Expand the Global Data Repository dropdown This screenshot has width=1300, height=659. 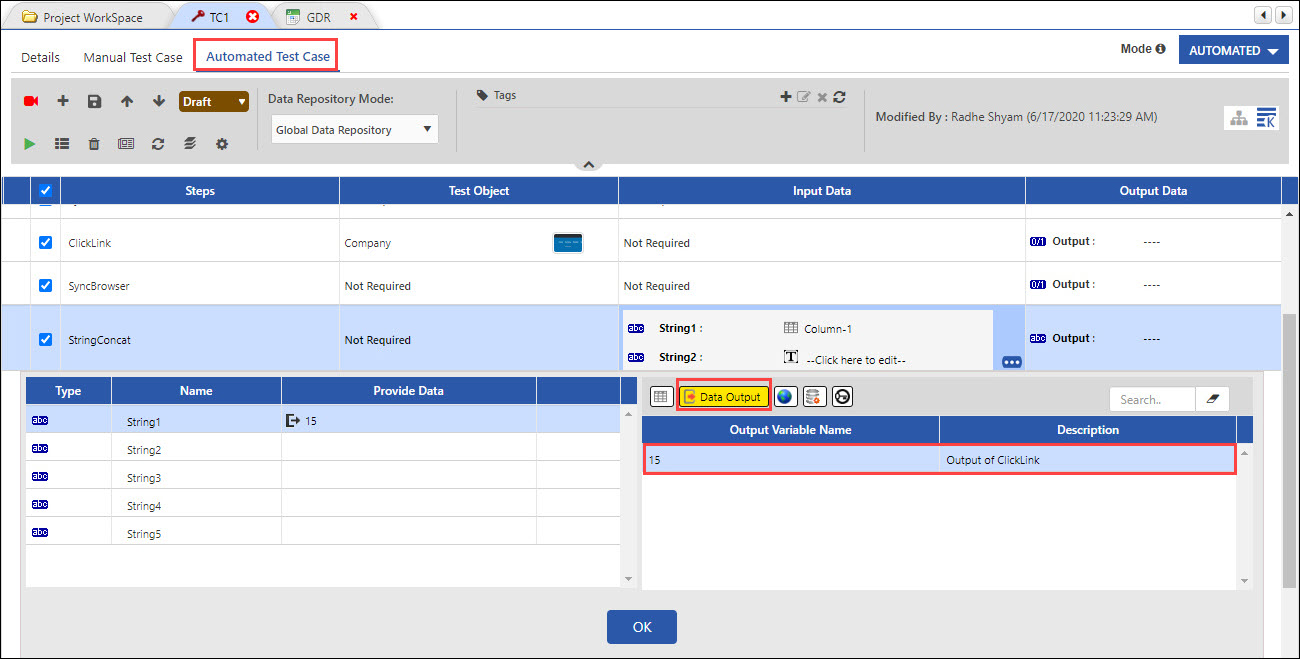coord(355,129)
